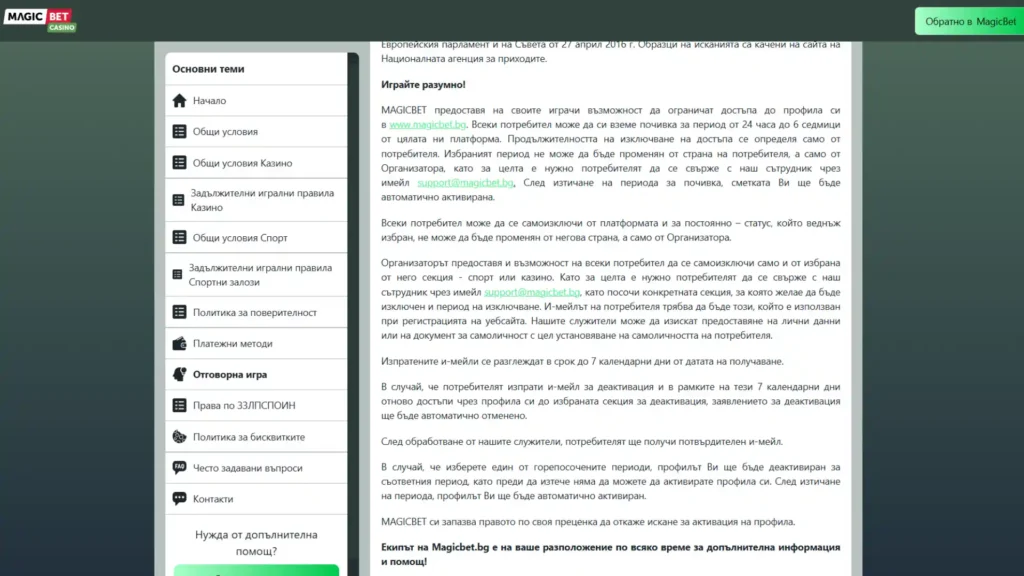Click the Нужда от допълнителна помощ? text

pos(256,543)
